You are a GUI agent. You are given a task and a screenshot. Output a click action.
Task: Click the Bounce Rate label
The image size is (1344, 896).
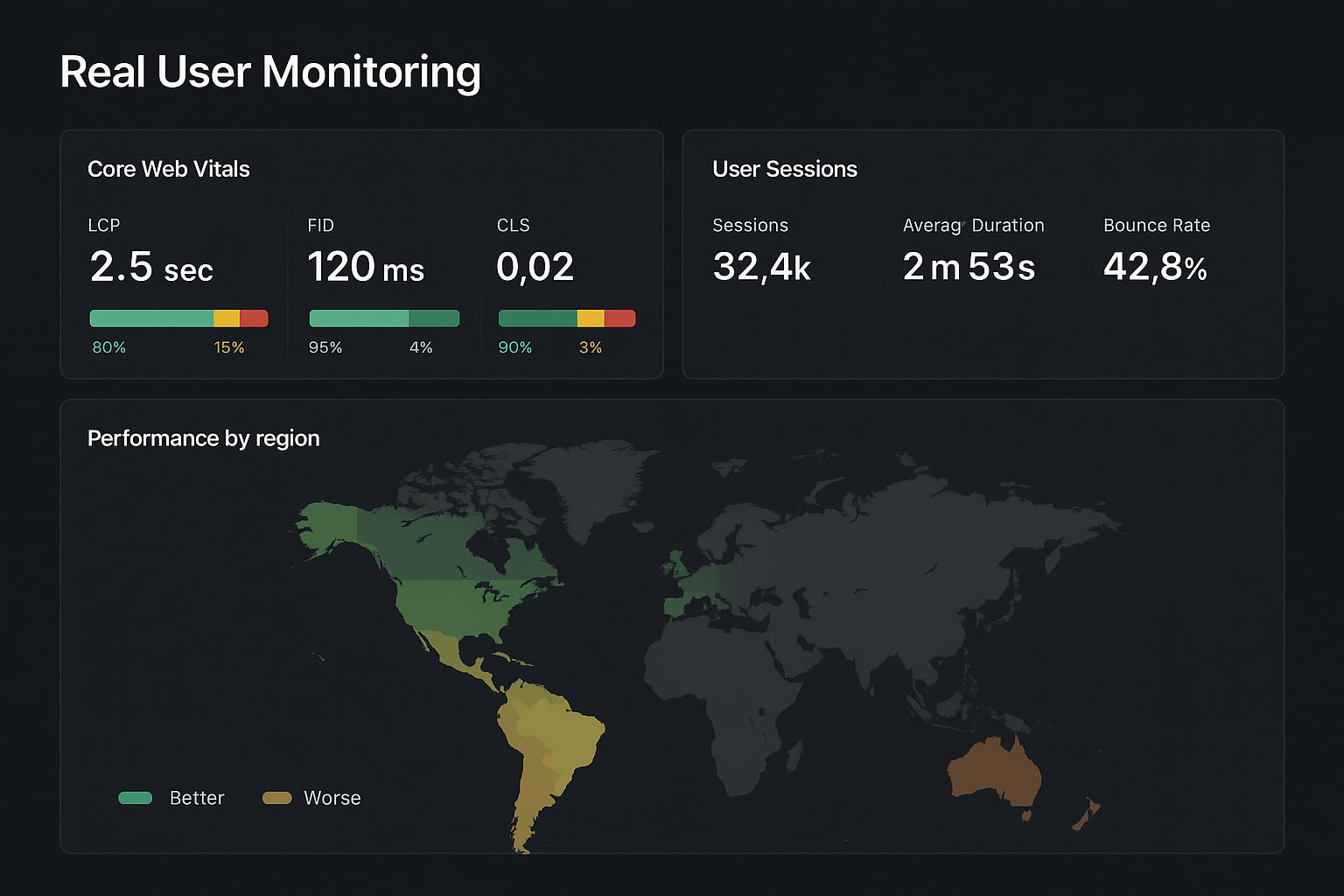pos(1157,225)
